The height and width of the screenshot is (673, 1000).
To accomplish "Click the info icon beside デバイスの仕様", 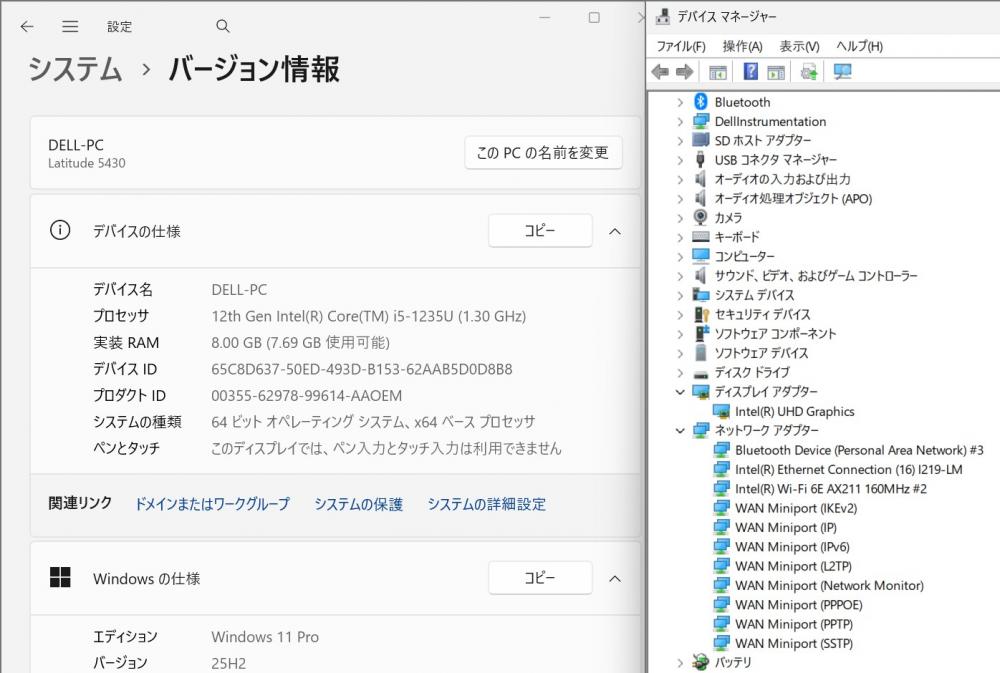I will [x=60, y=230].
